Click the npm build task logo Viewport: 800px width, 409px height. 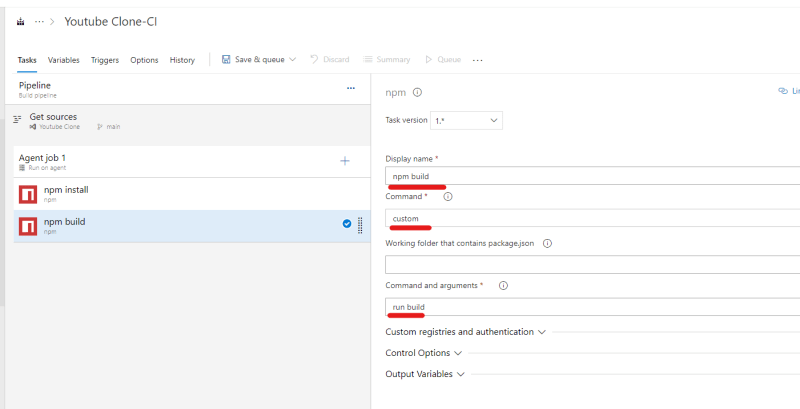(28, 226)
